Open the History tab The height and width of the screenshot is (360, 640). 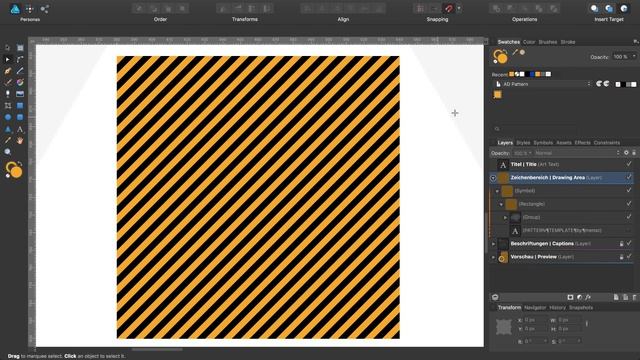coord(557,308)
